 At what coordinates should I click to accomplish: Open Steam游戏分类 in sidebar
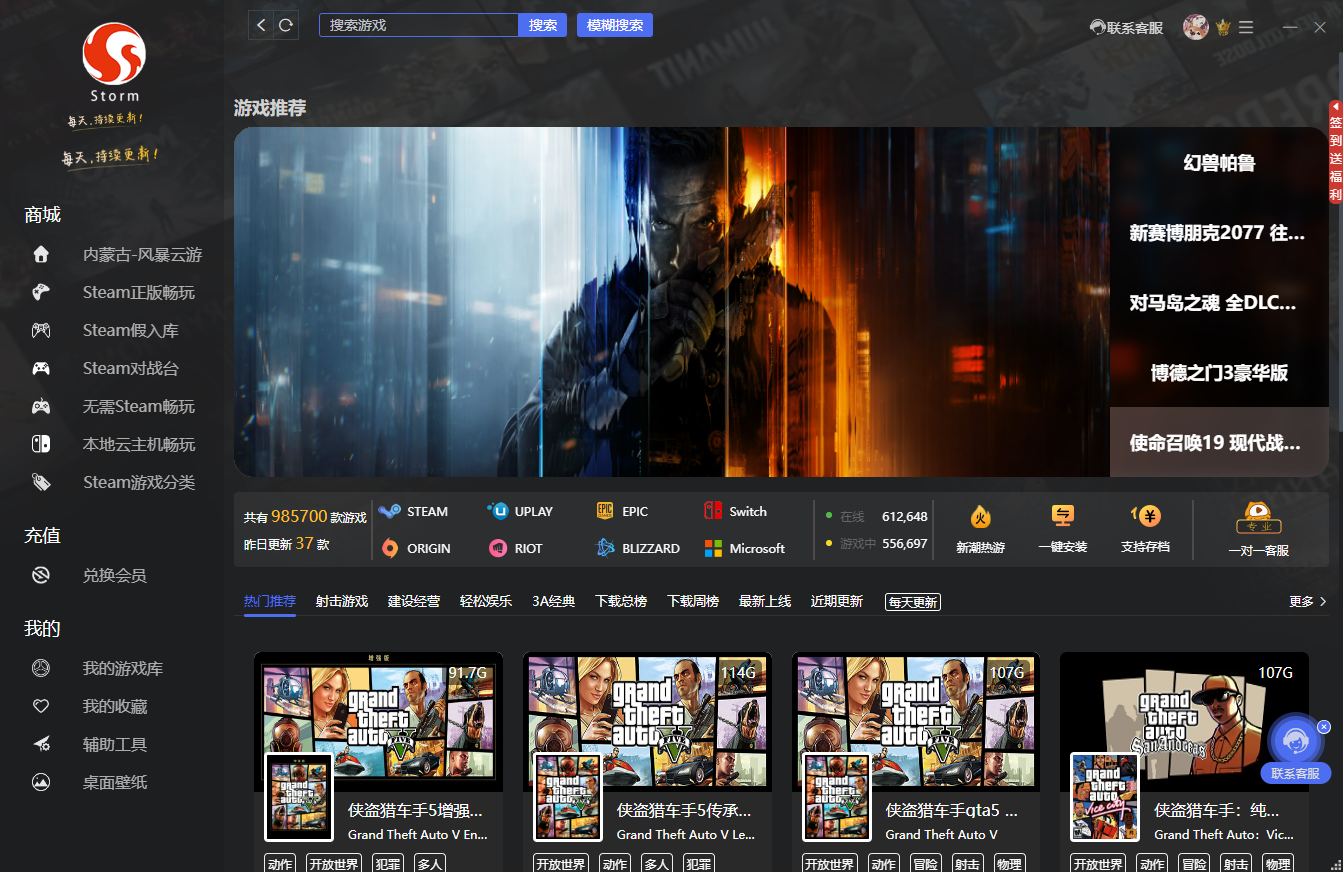coord(138,482)
